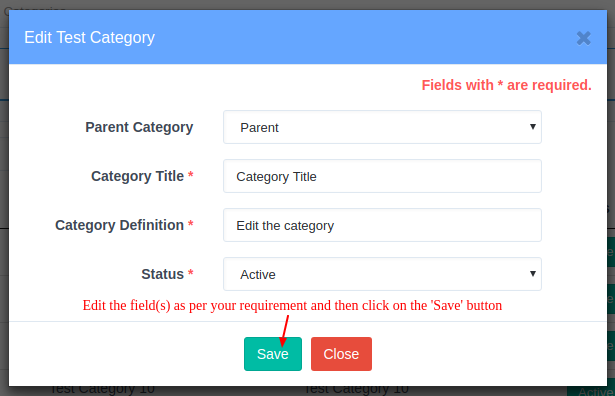This screenshot has width=615, height=396.
Task: Click the red arrow pointing at Save
Action: point(284,331)
